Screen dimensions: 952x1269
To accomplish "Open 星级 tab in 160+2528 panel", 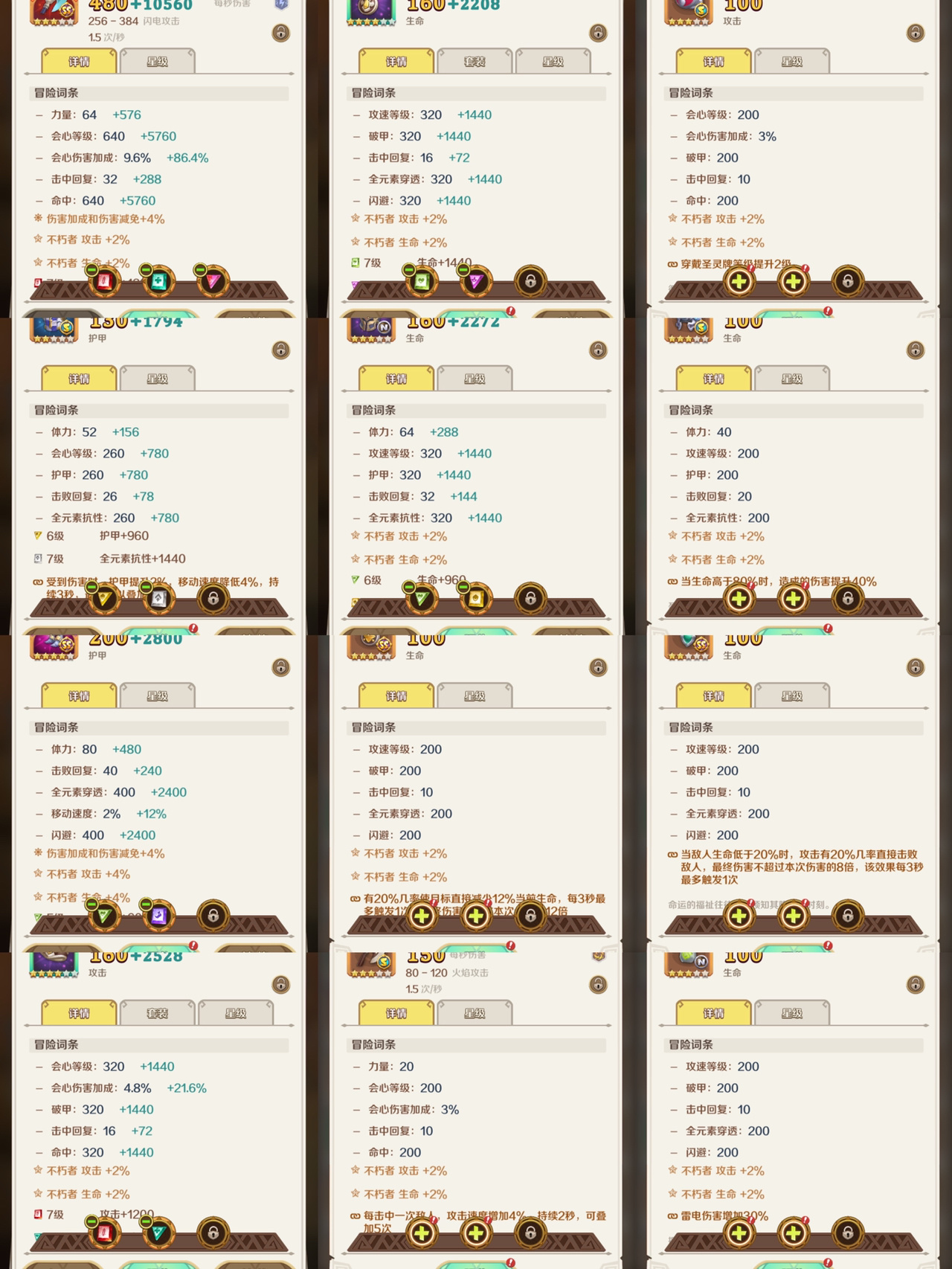I will (235, 1013).
